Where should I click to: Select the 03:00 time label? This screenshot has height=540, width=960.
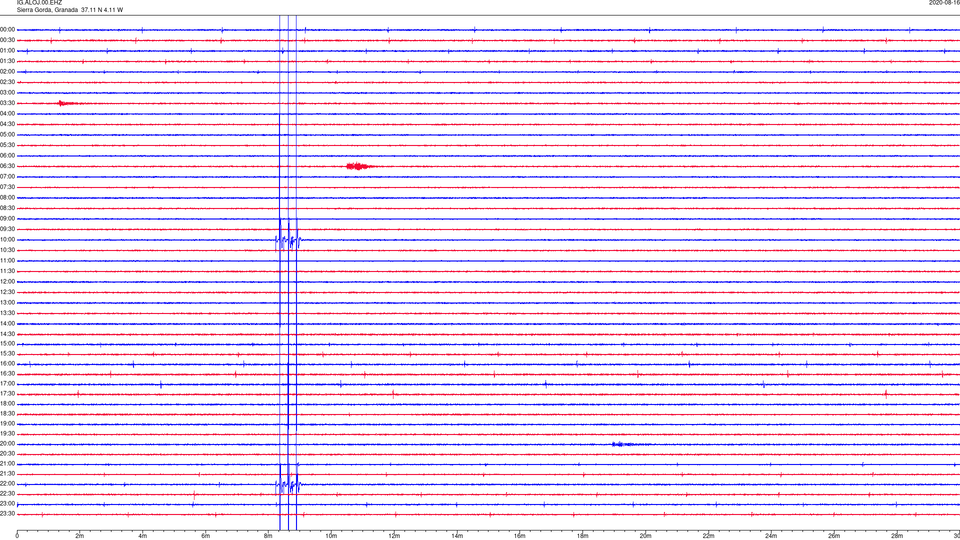click(x=7, y=92)
